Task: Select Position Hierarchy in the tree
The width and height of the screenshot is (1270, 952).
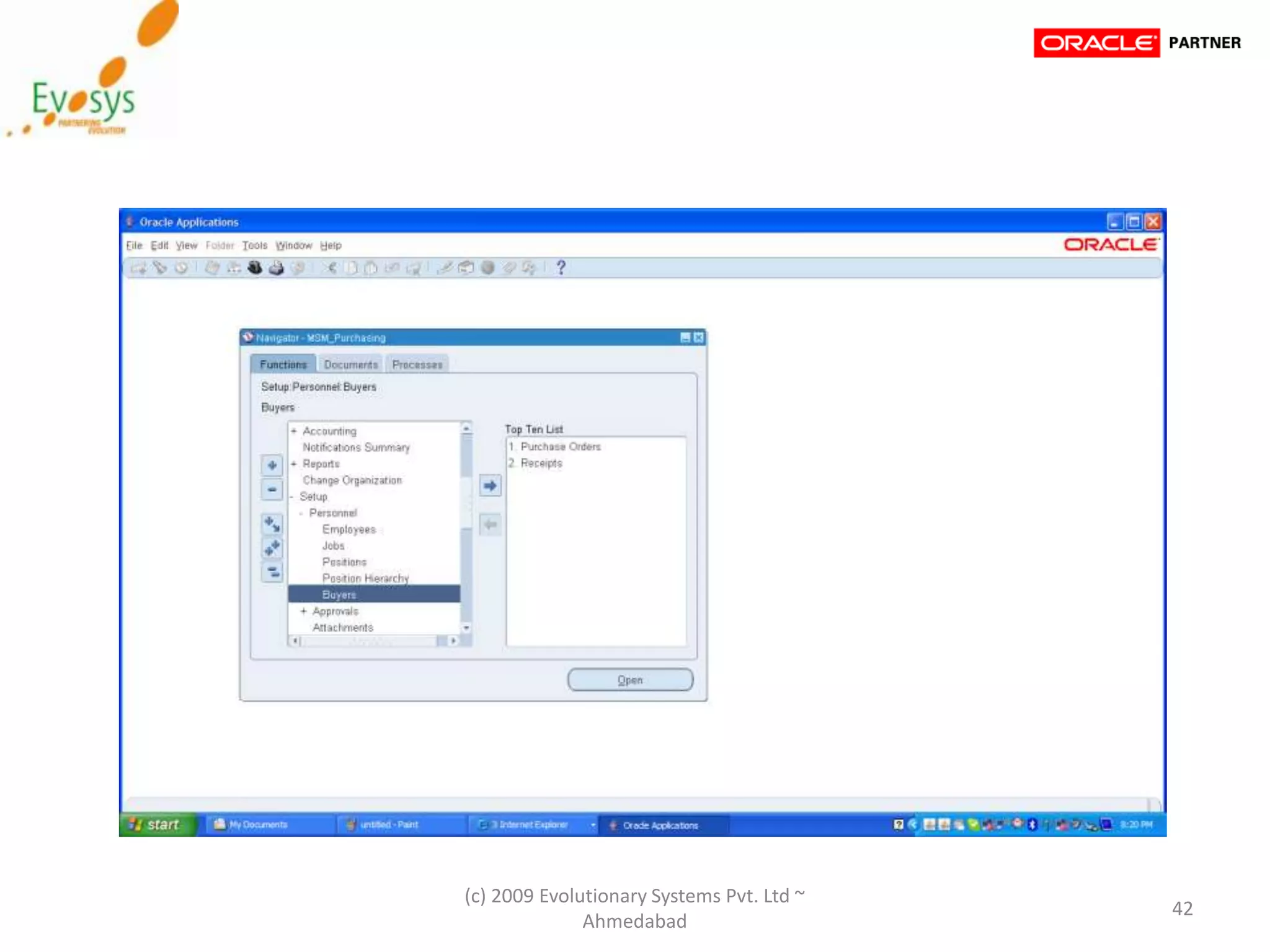Action: (x=365, y=578)
